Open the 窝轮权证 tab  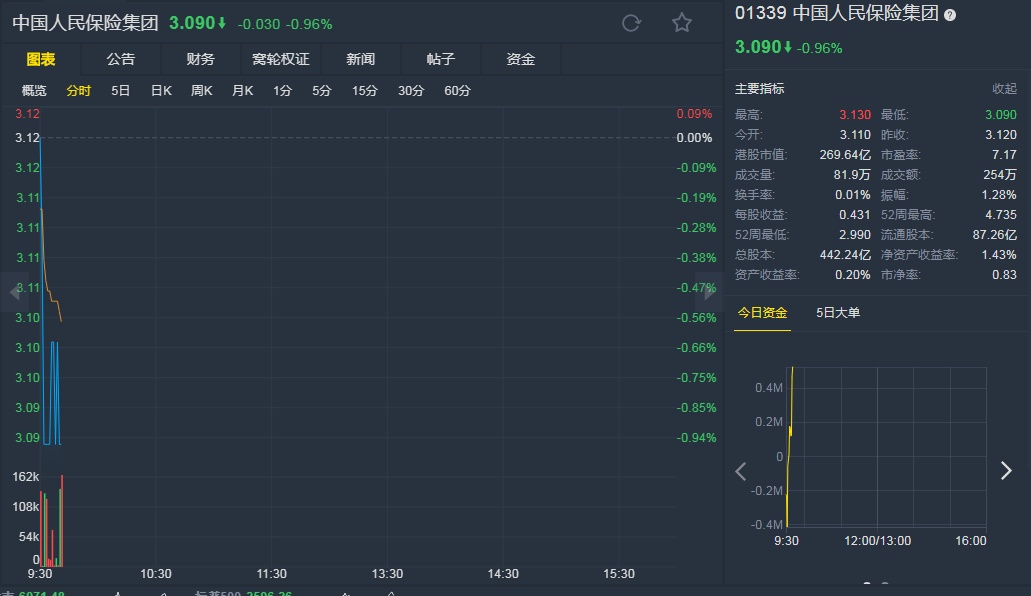coord(281,59)
